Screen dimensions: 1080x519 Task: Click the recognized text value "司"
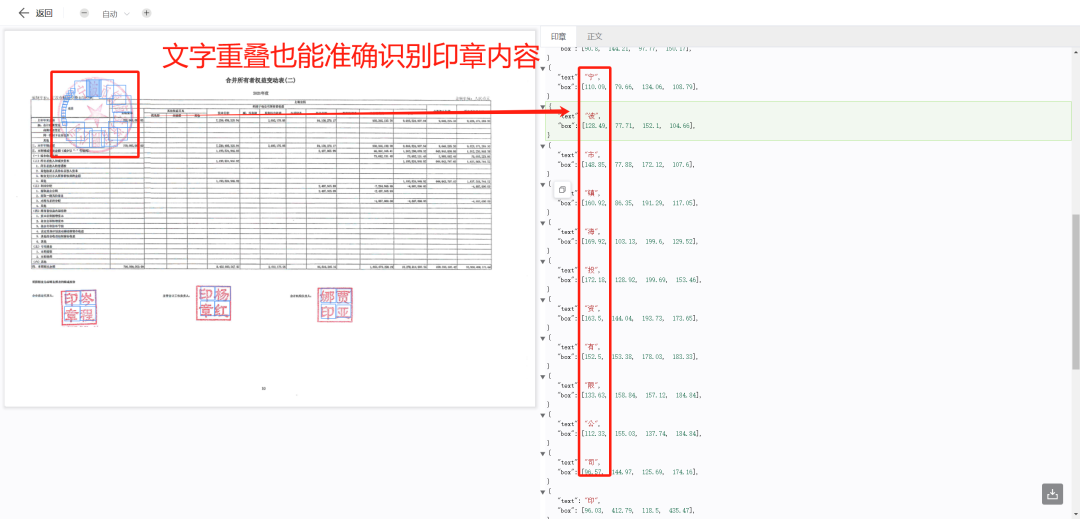pos(591,463)
